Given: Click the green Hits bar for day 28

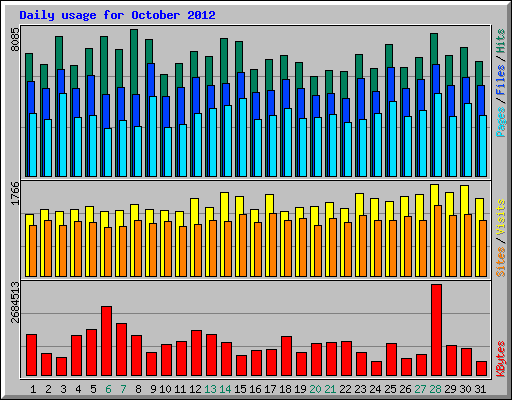Looking at the screenshot, I should pyautogui.click(x=434, y=49).
